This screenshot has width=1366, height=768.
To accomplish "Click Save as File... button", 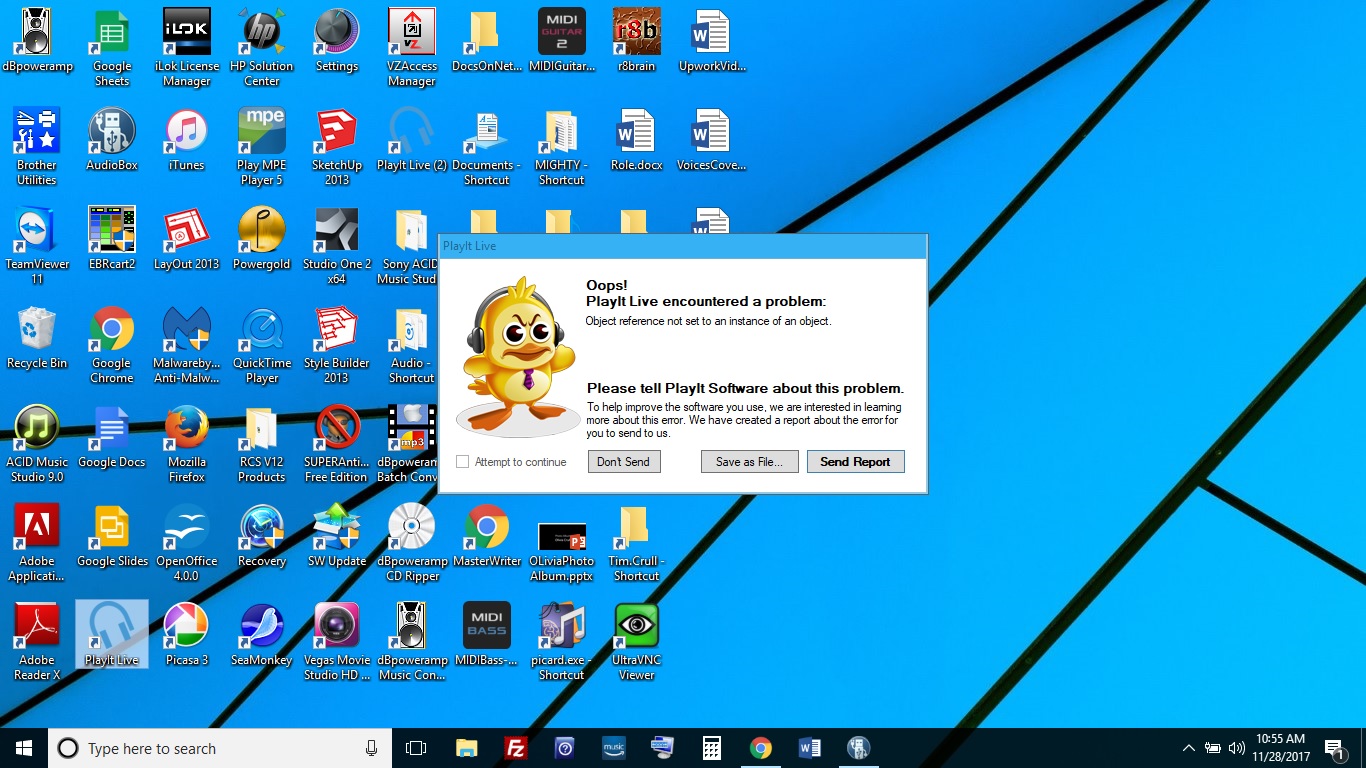I will [749, 461].
